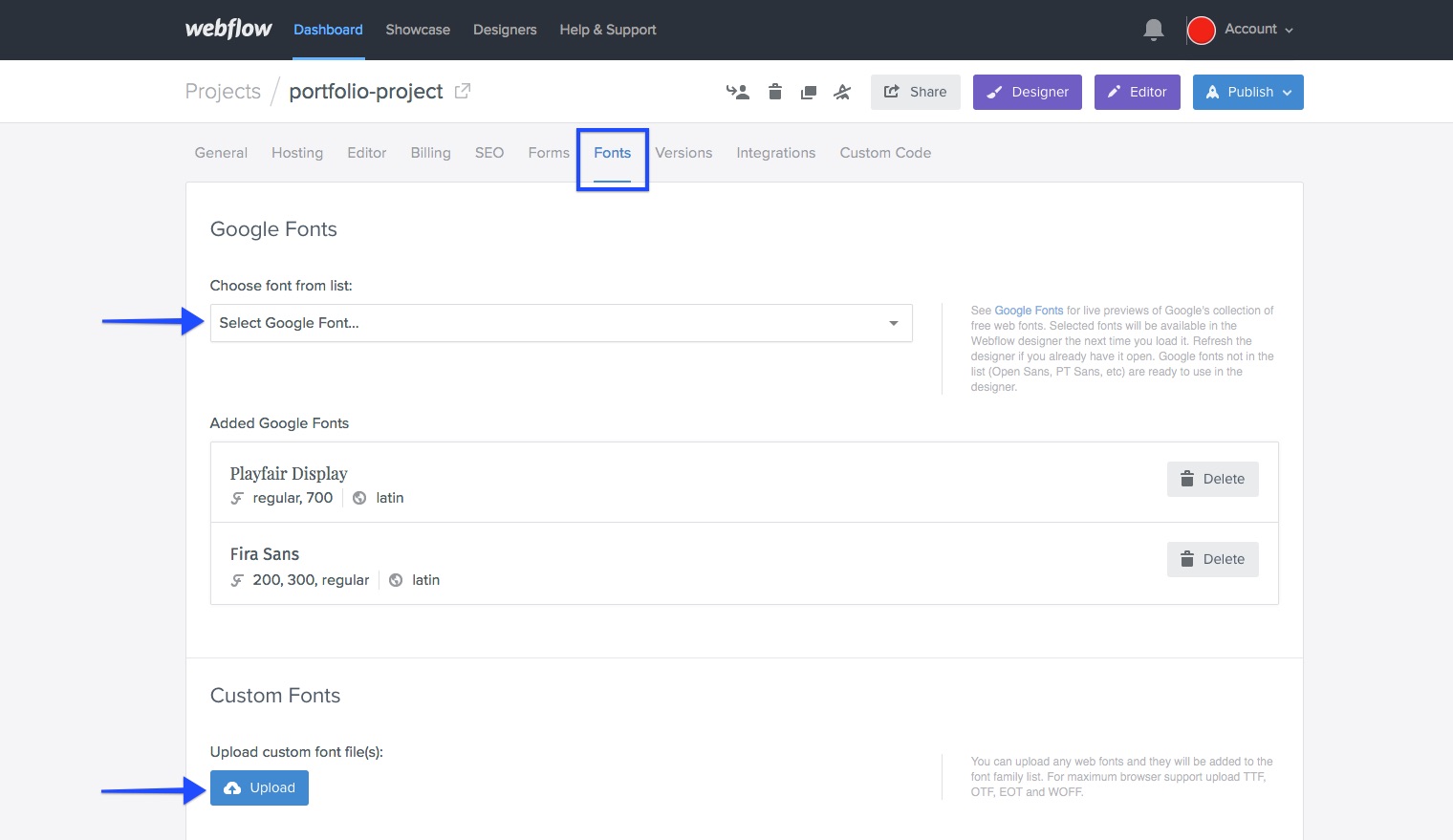Viewport: 1453px width, 840px height.
Task: Click the Playfair Display font name
Action: coord(289,473)
